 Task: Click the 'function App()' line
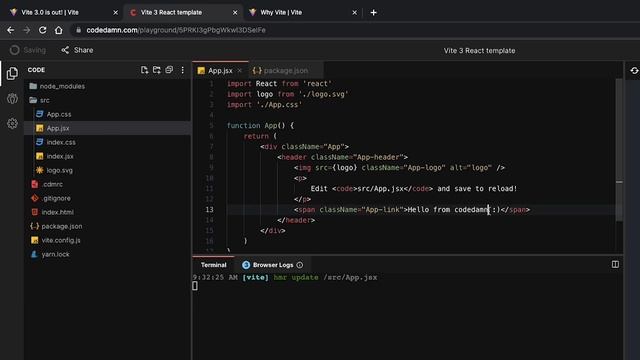point(260,126)
